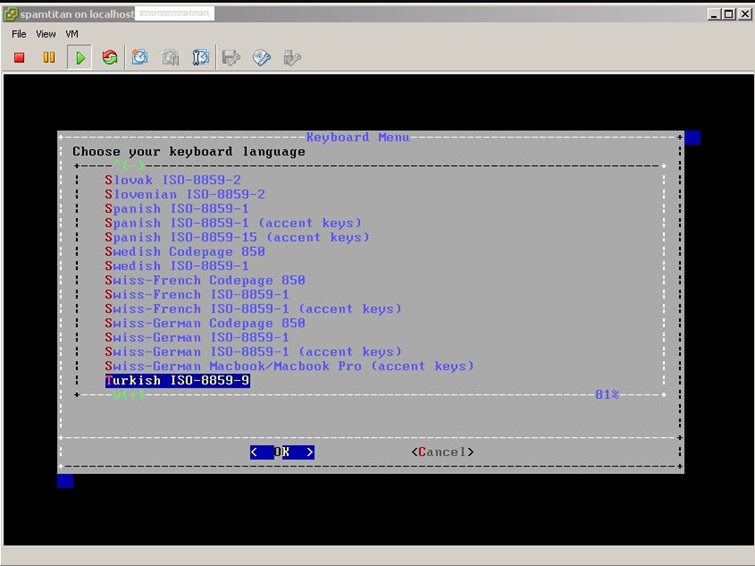Click the 81% list position indicator
755x566 pixels.
[x=607, y=395]
